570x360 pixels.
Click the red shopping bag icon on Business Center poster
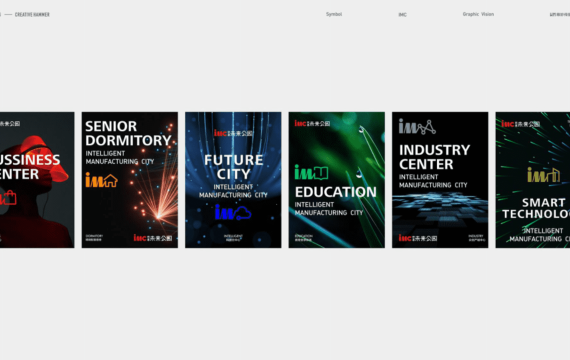point(8,198)
